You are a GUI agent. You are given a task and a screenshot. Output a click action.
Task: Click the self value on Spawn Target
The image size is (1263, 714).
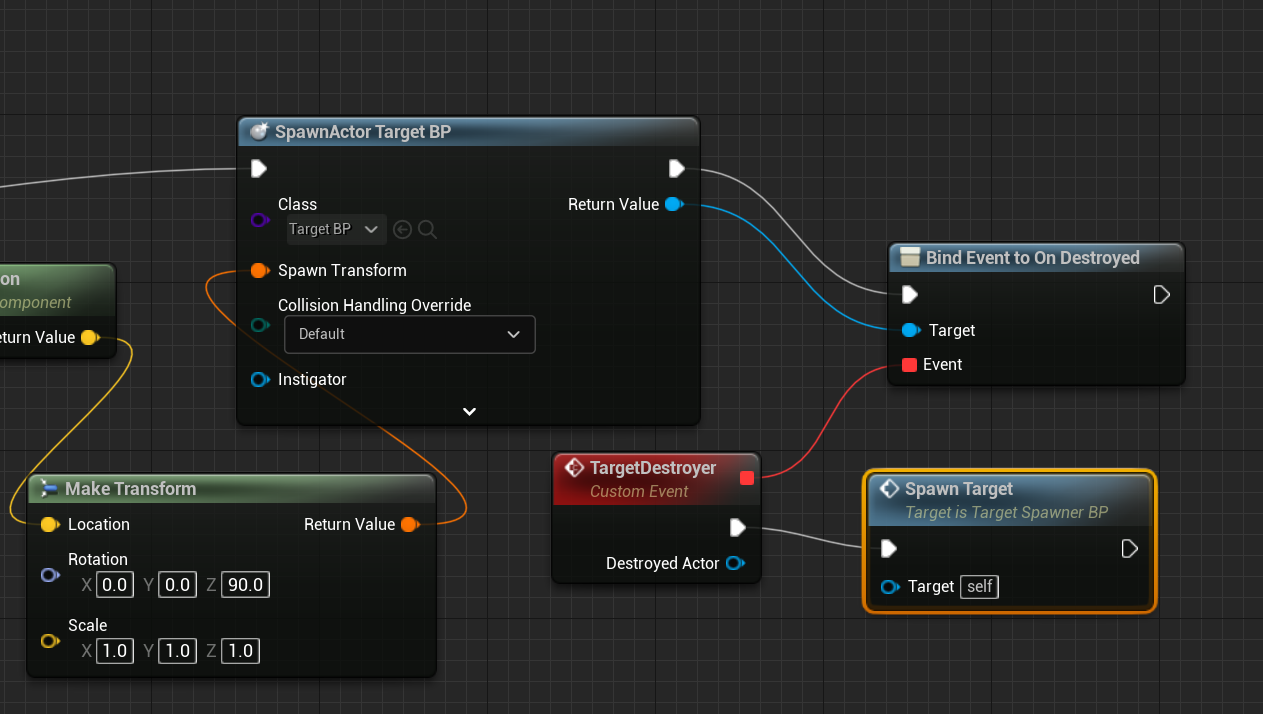(x=980, y=587)
